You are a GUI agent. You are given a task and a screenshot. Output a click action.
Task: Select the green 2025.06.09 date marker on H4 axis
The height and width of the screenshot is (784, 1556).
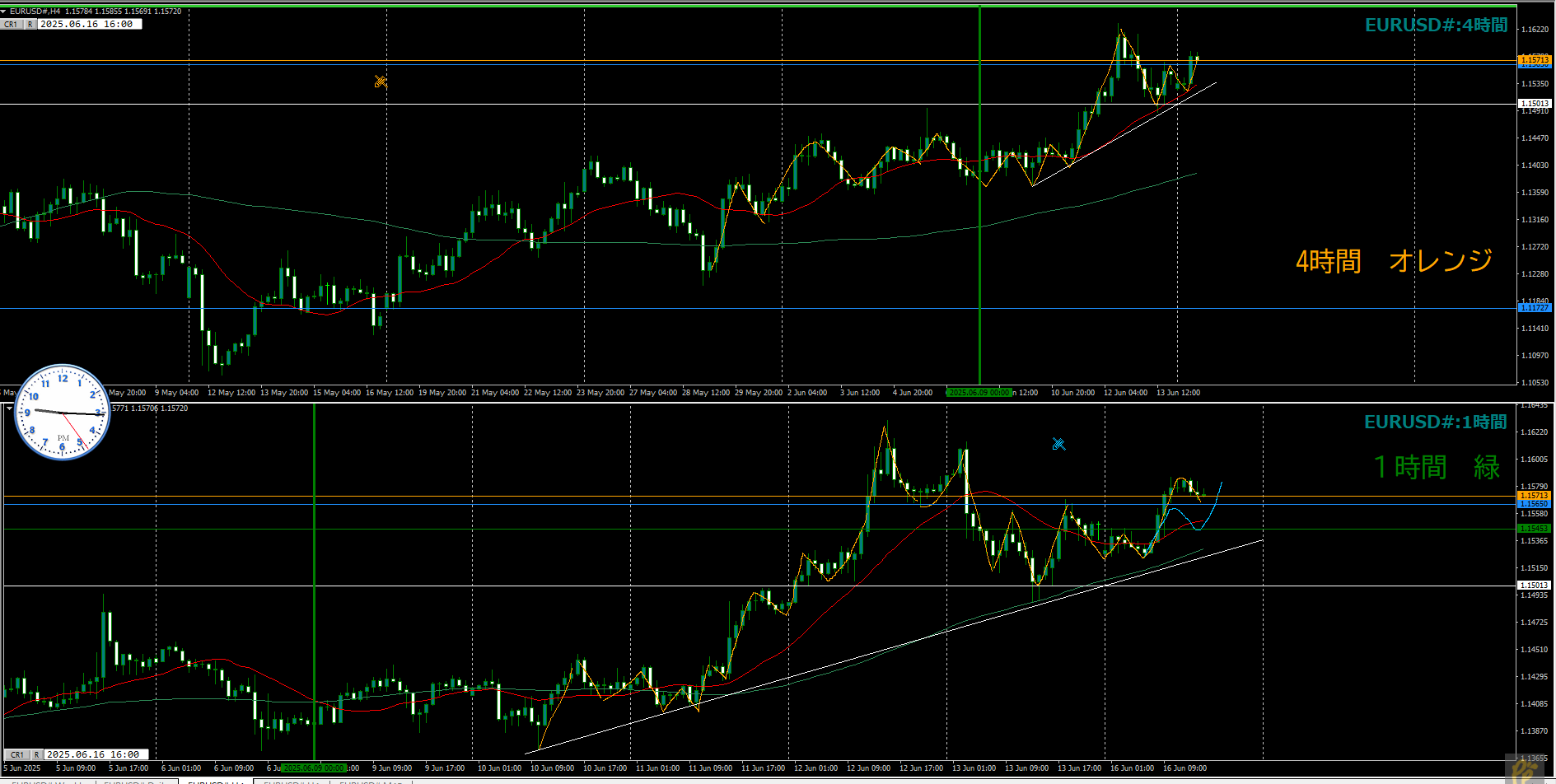pos(979,393)
